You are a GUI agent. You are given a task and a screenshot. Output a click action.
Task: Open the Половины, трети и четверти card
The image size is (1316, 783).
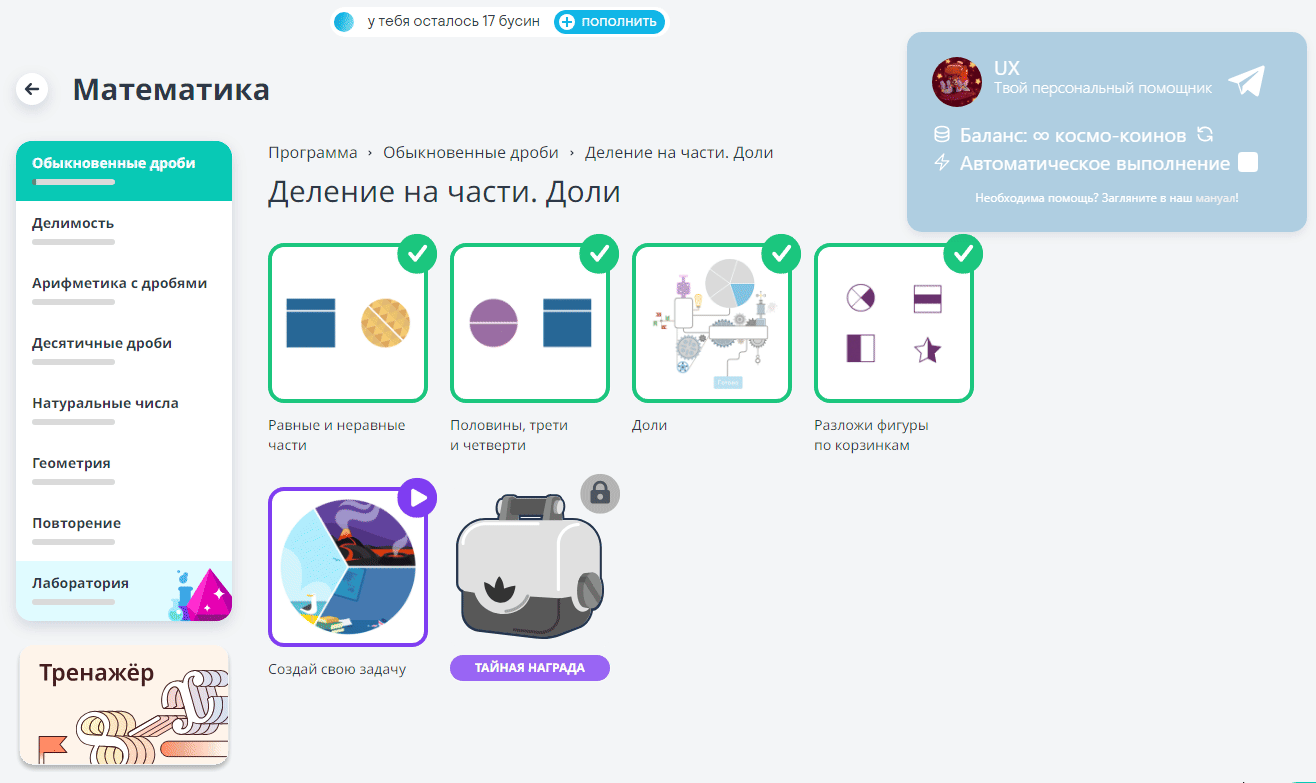coord(529,322)
